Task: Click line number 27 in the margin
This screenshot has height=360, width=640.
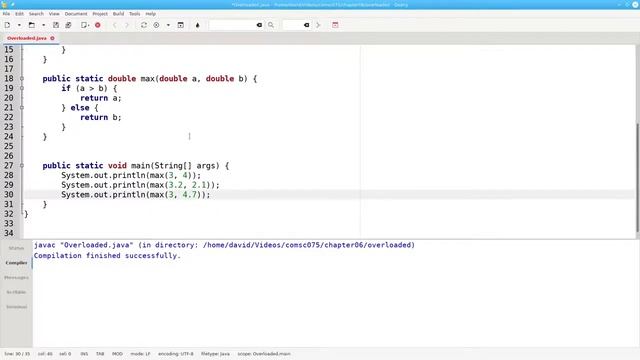Action: pos(9,166)
